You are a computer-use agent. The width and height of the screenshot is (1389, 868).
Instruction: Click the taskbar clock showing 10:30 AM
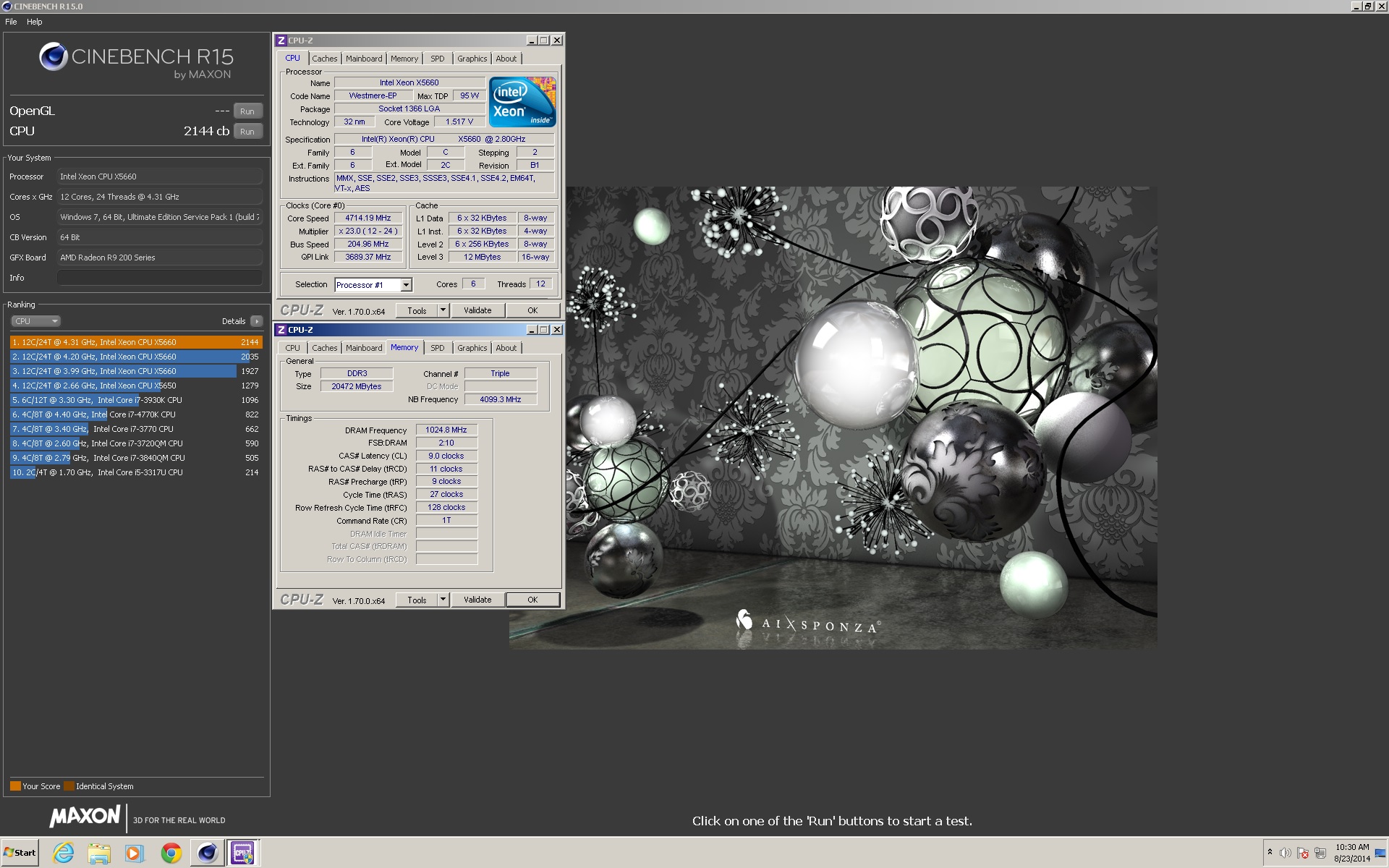[x=1351, y=853]
